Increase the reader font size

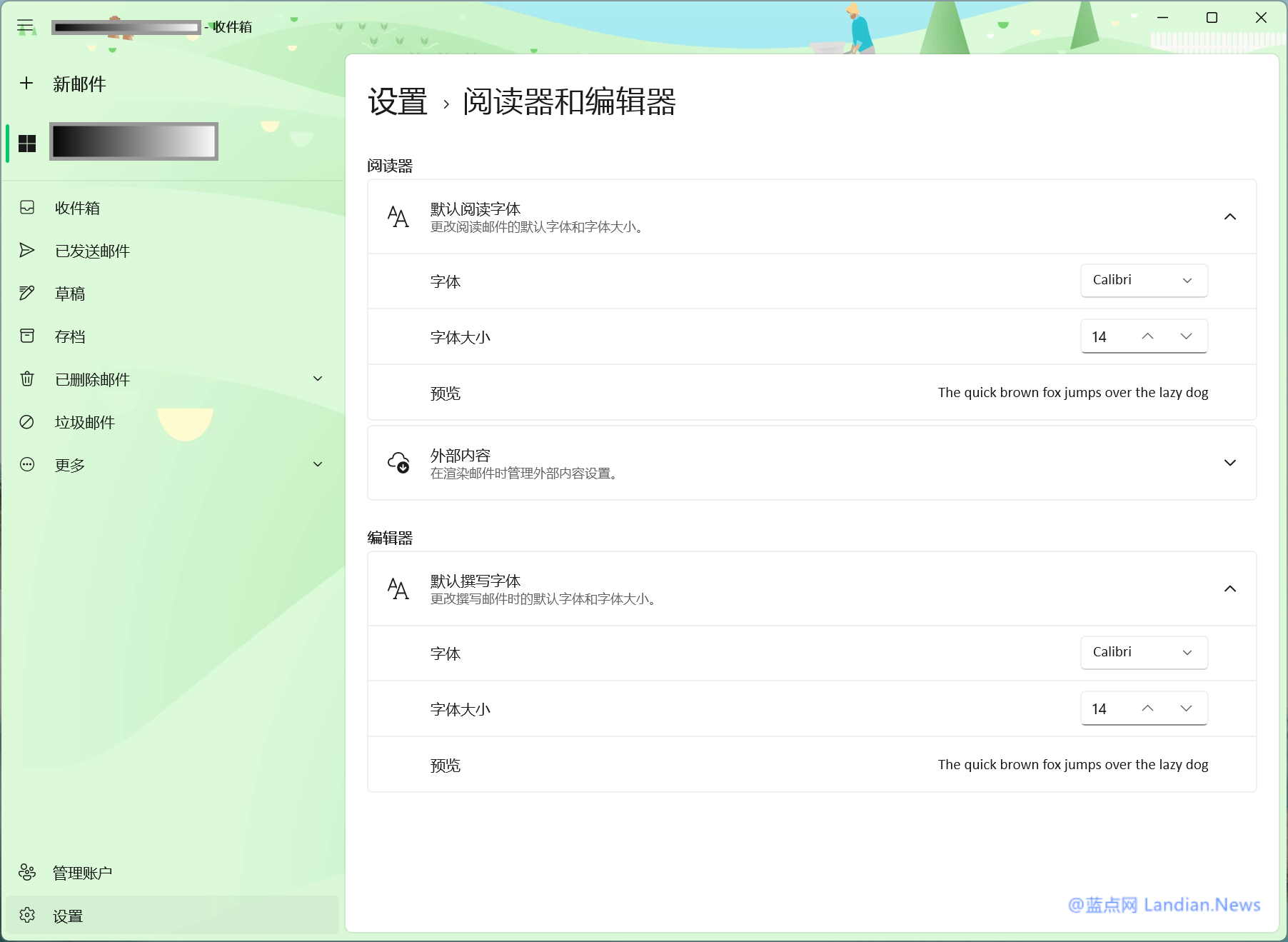(x=1147, y=336)
